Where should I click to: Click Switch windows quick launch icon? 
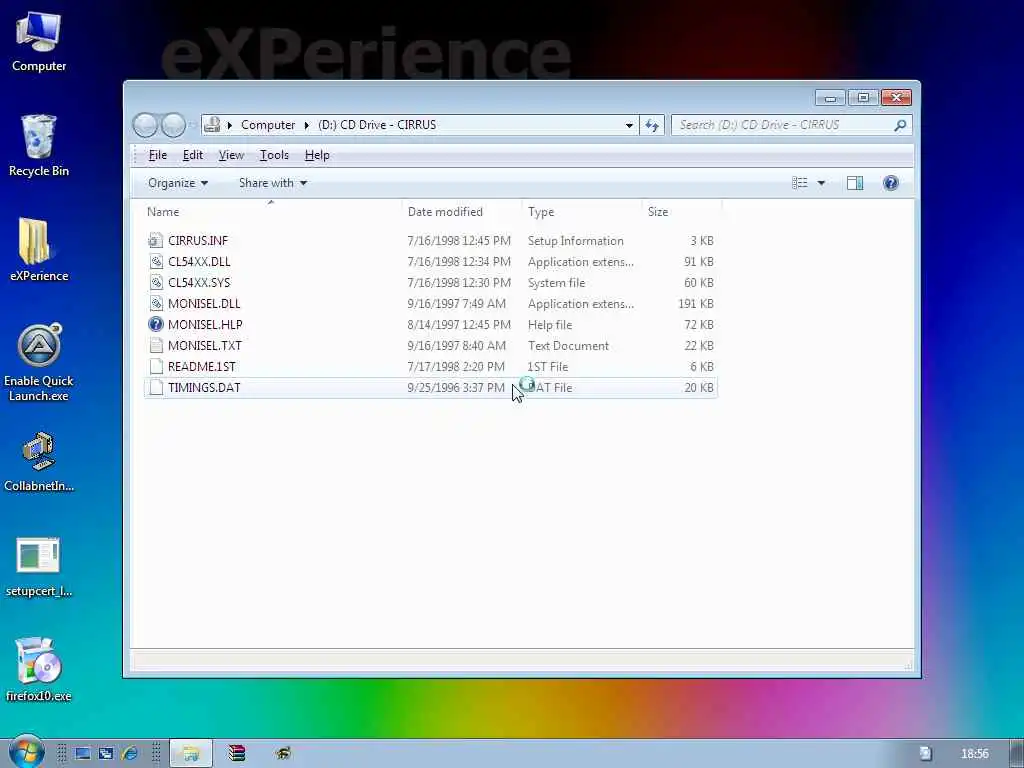(x=106, y=754)
